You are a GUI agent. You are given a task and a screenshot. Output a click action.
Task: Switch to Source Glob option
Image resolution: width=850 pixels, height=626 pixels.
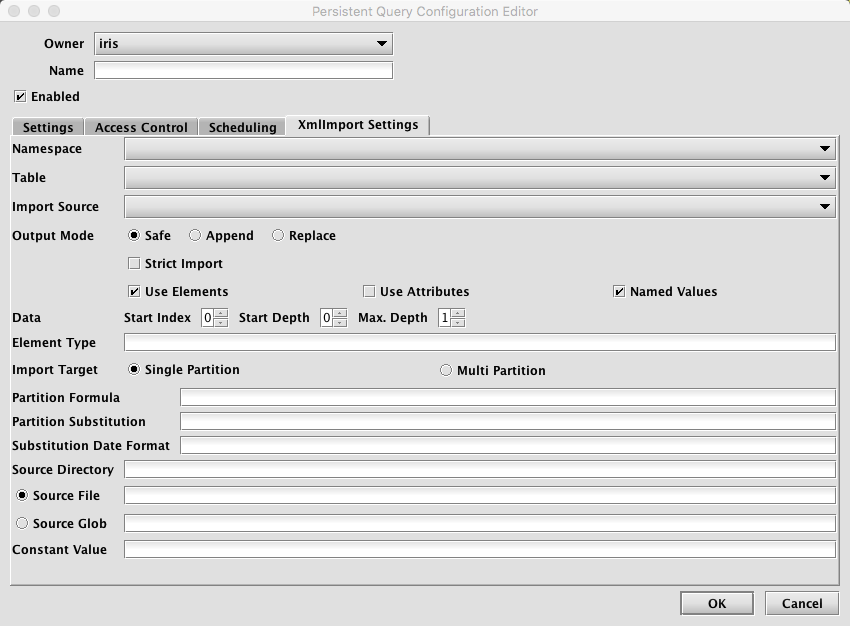[x=22, y=523]
